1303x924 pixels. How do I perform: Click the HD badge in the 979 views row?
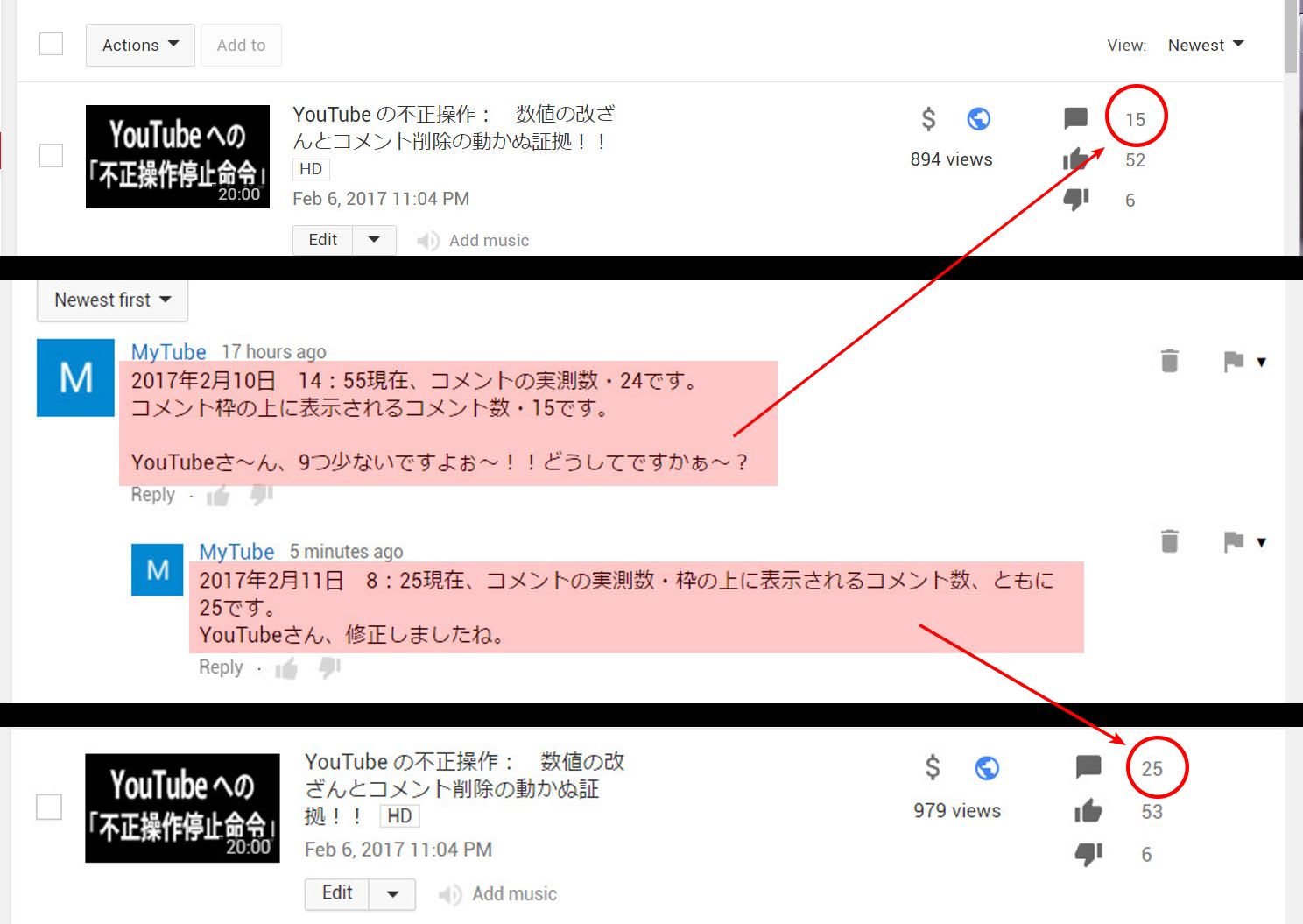(x=399, y=816)
